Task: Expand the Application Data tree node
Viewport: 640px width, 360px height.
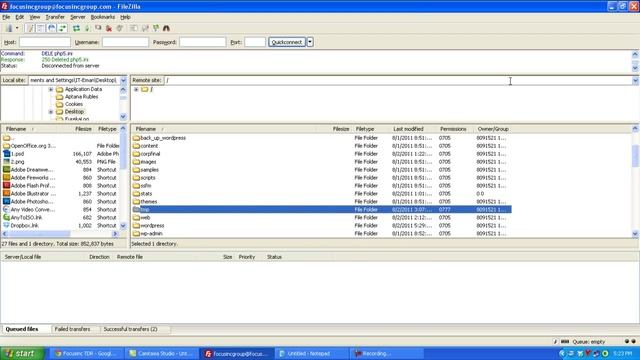Action: (51, 89)
